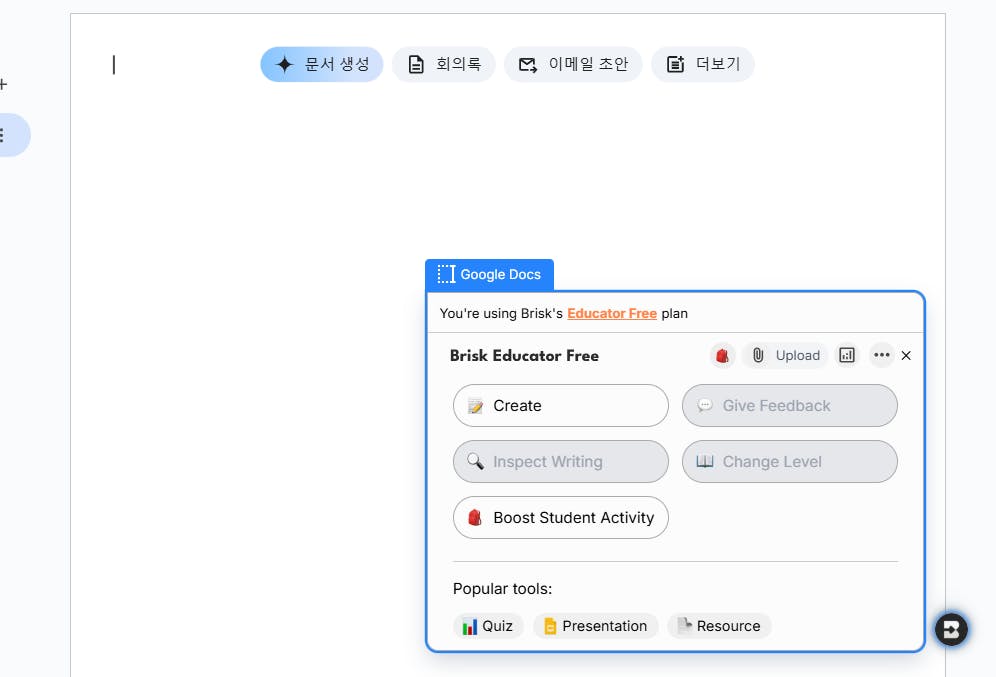
Task: Click the Upload button
Action: (785, 355)
